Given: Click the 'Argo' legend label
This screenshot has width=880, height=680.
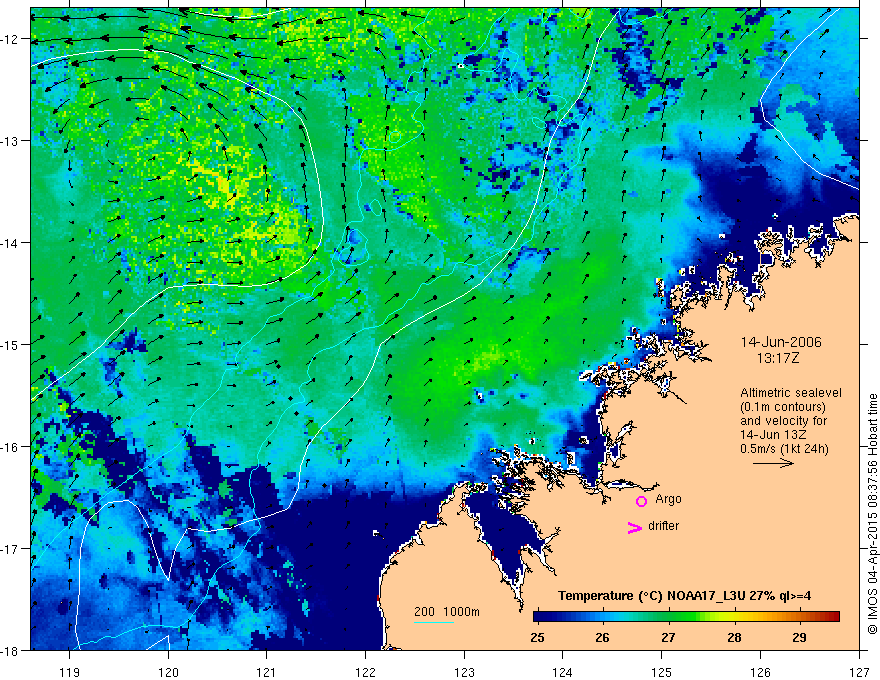Looking at the screenshot, I should 668,499.
